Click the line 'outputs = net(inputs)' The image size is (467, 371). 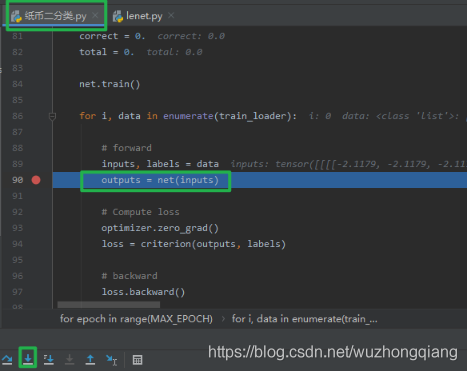coord(160,180)
